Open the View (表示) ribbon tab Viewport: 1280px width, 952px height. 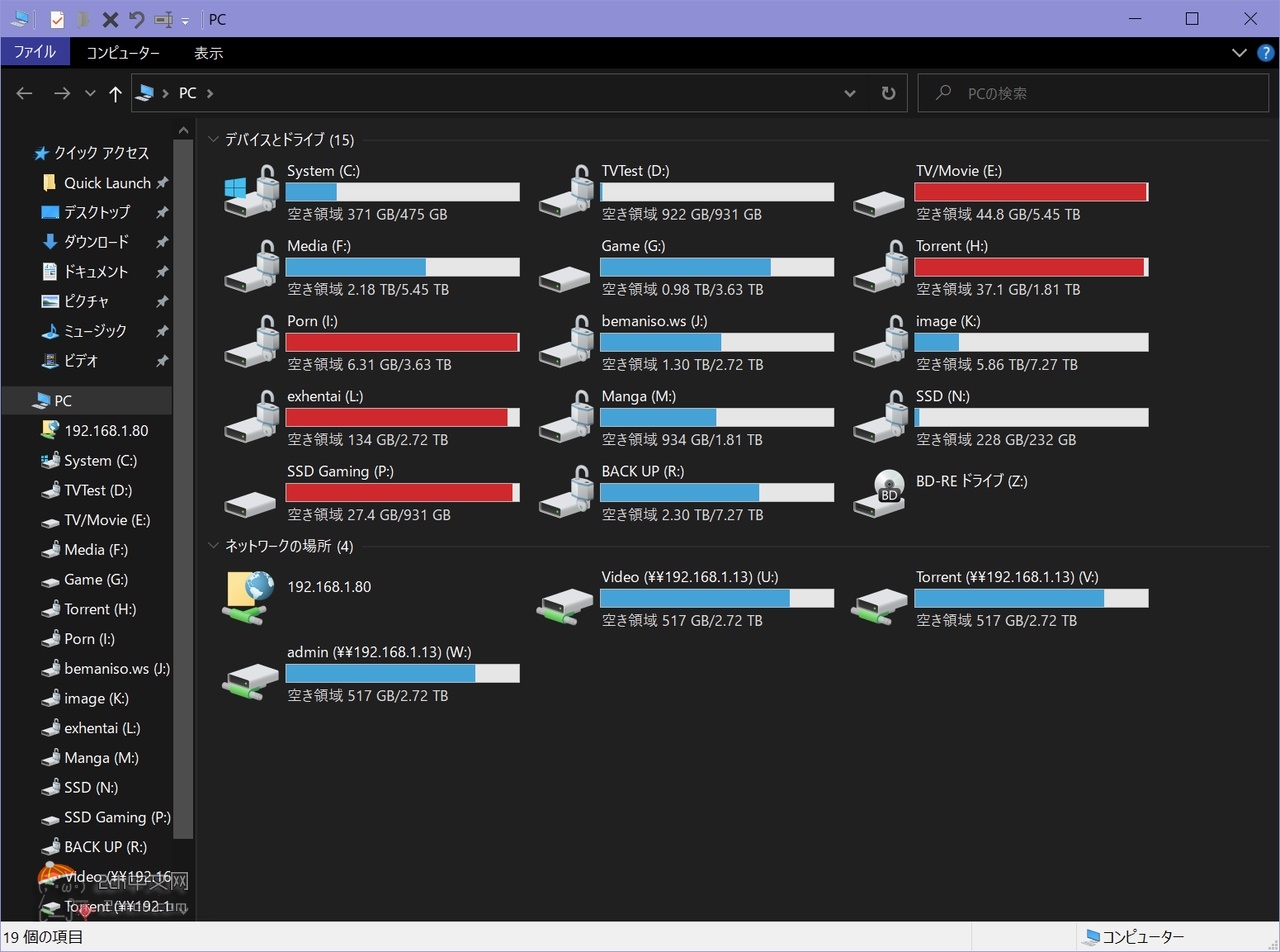pos(208,53)
